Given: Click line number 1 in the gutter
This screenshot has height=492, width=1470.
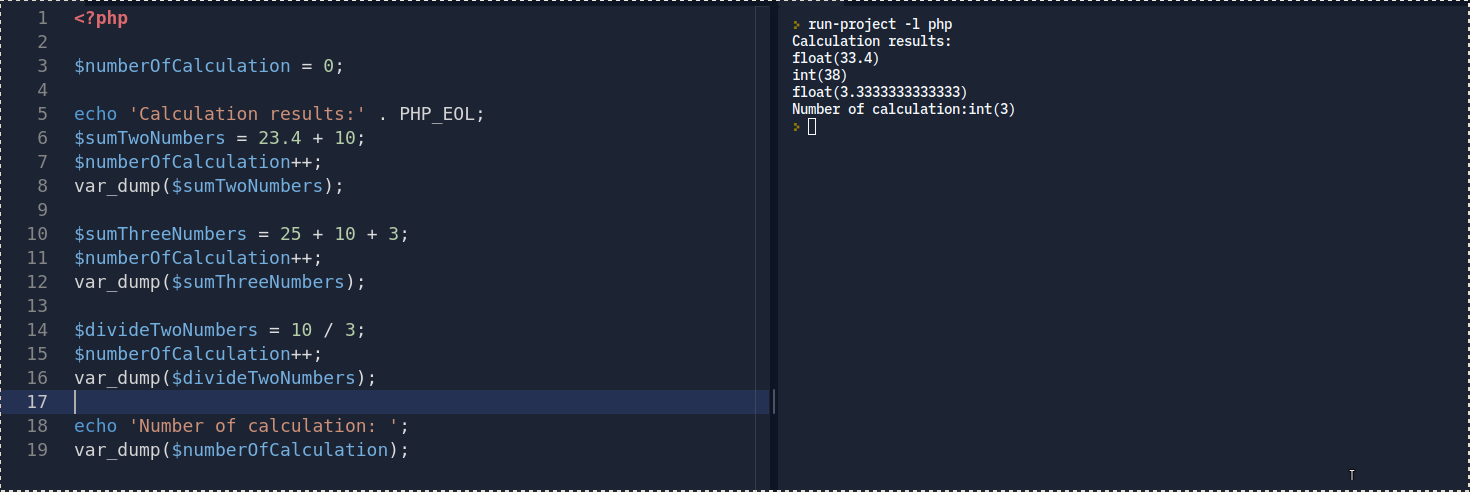Looking at the screenshot, I should point(41,18).
